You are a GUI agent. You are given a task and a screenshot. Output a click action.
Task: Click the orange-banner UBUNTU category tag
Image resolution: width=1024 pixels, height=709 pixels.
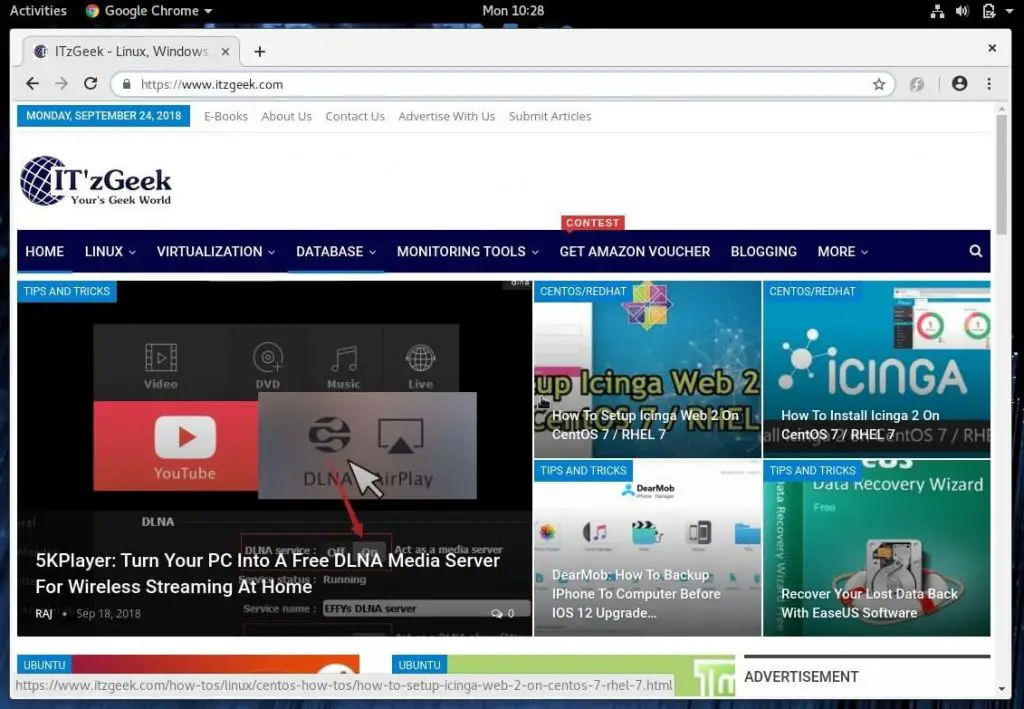pyautogui.click(x=44, y=665)
